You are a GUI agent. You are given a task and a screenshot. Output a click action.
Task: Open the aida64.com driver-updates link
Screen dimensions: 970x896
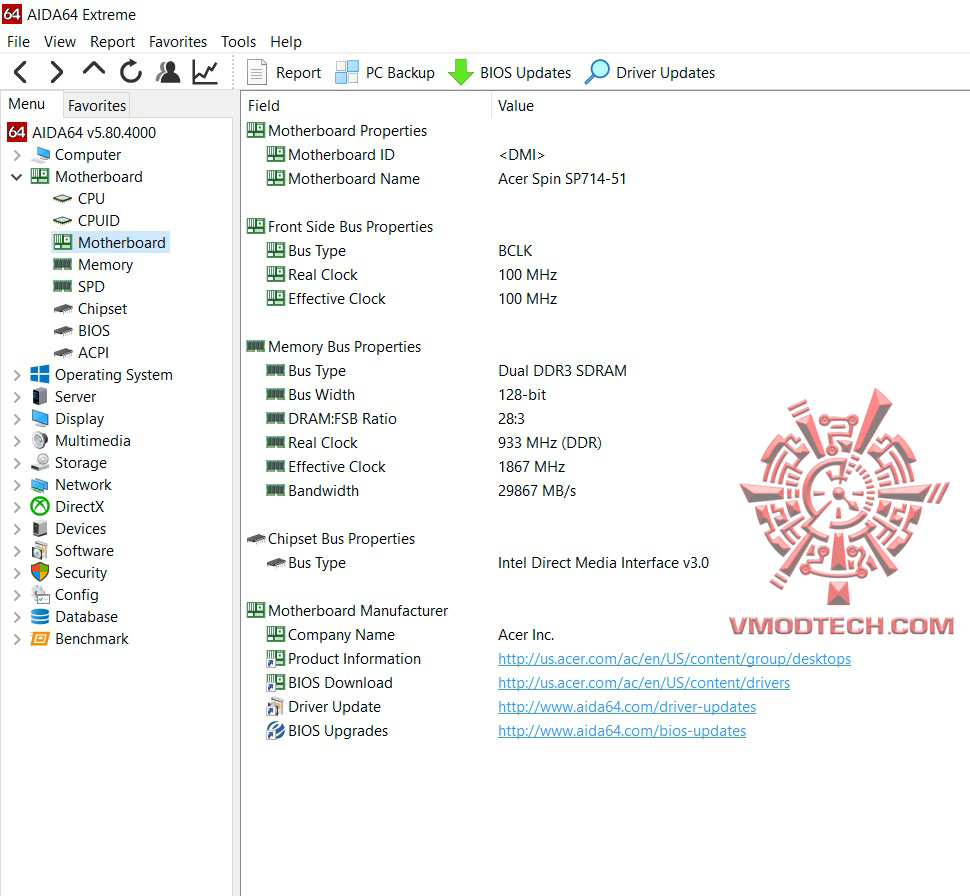(x=627, y=707)
